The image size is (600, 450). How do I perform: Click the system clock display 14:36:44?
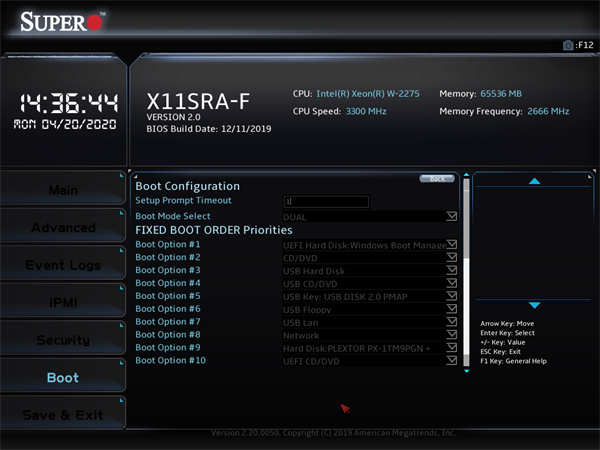(69, 103)
